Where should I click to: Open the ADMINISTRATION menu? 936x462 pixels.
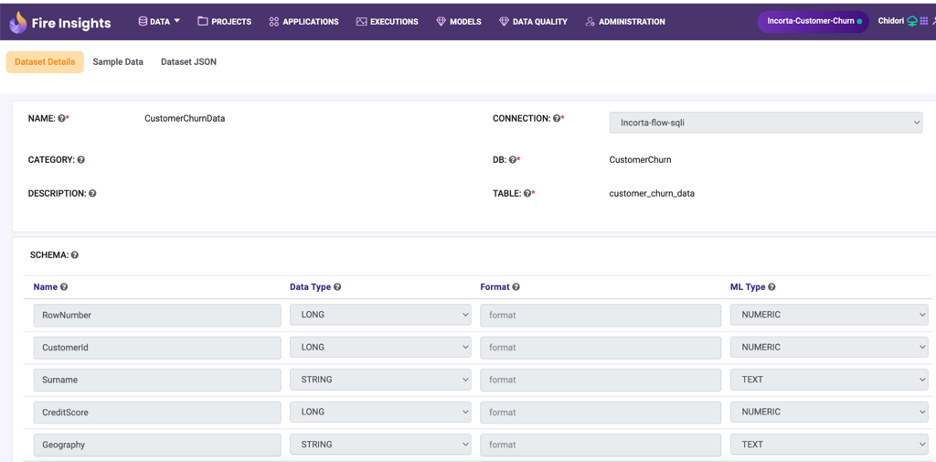[x=625, y=21]
